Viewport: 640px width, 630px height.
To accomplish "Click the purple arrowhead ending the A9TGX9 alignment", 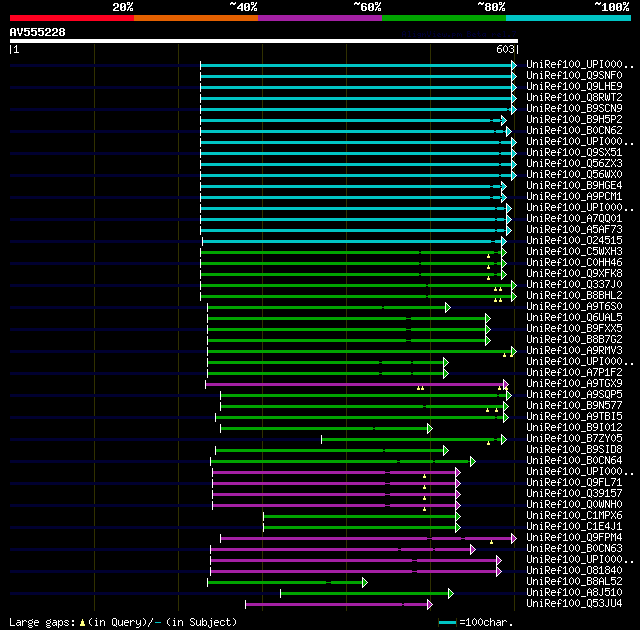I will [x=506, y=384].
